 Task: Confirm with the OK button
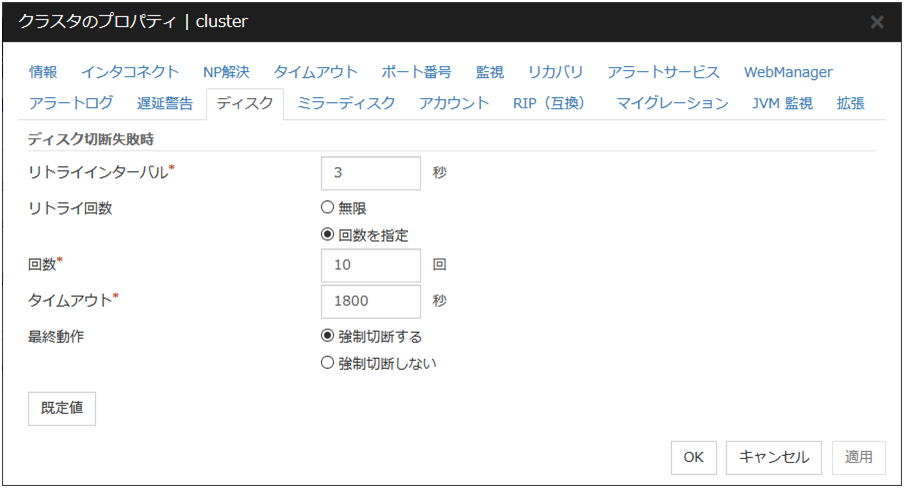[x=693, y=457]
